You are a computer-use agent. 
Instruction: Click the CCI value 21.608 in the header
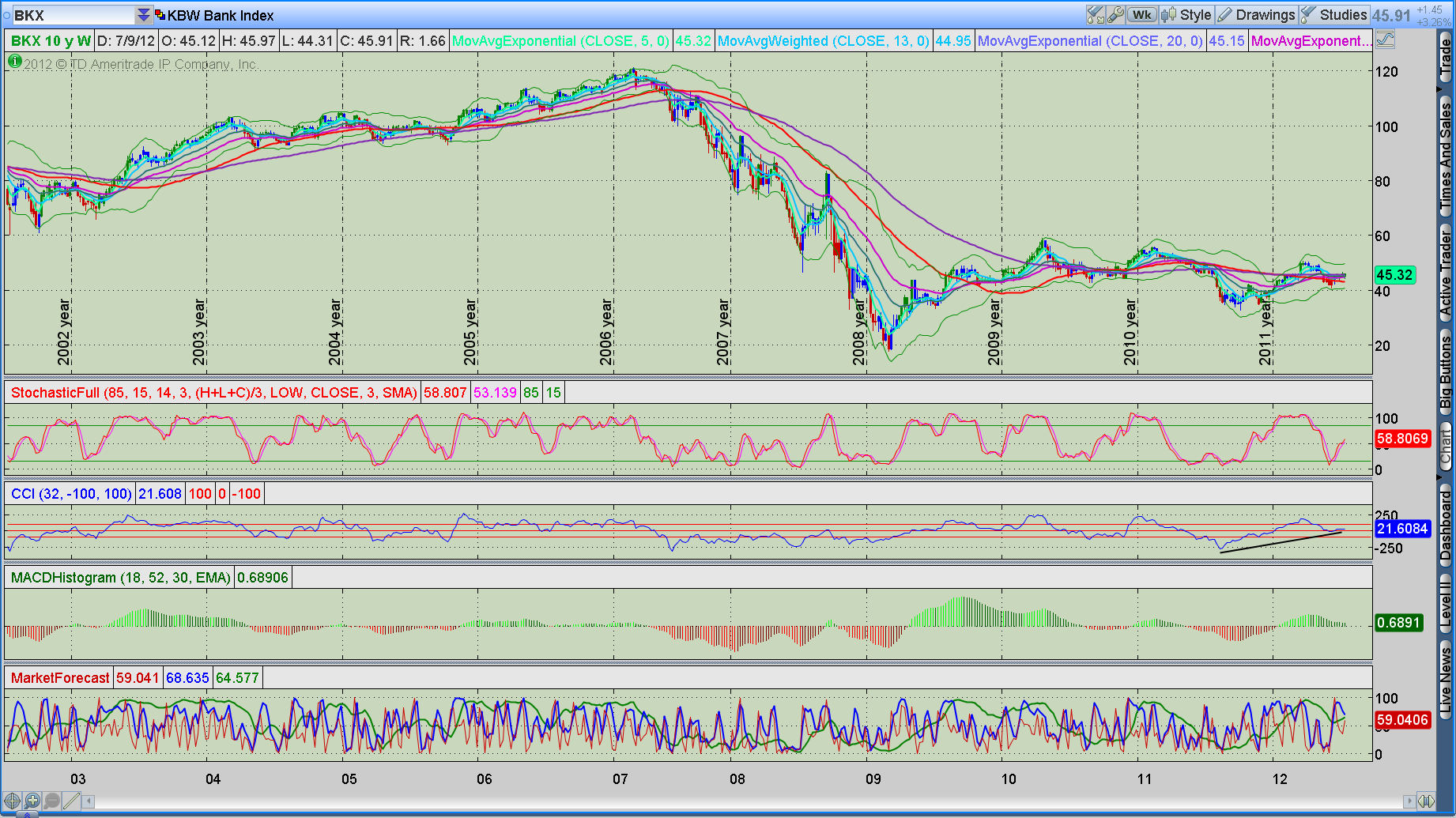(160, 494)
